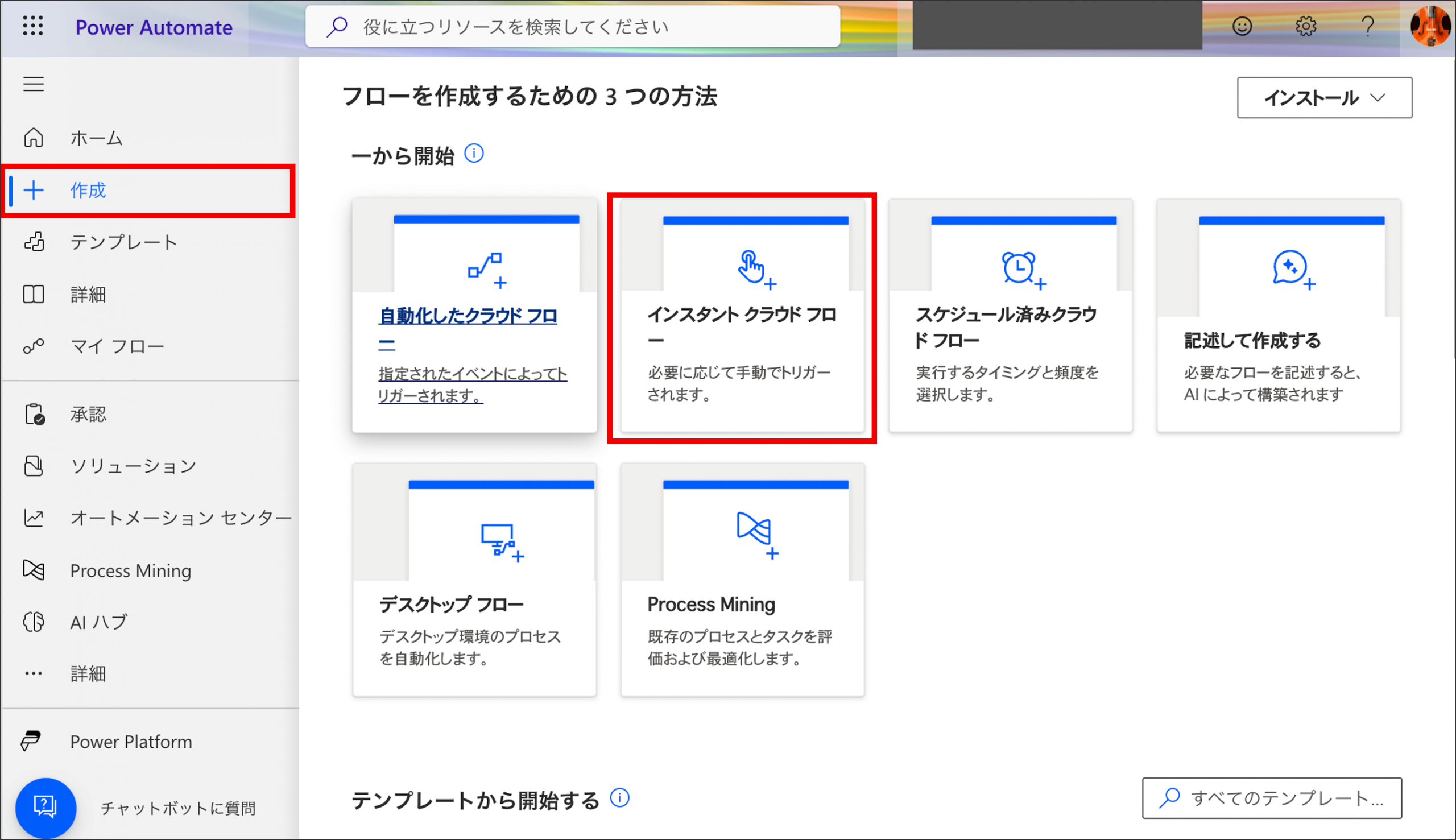Open 自動化したクラウド フロー link
The image size is (1456, 840).
point(468,316)
